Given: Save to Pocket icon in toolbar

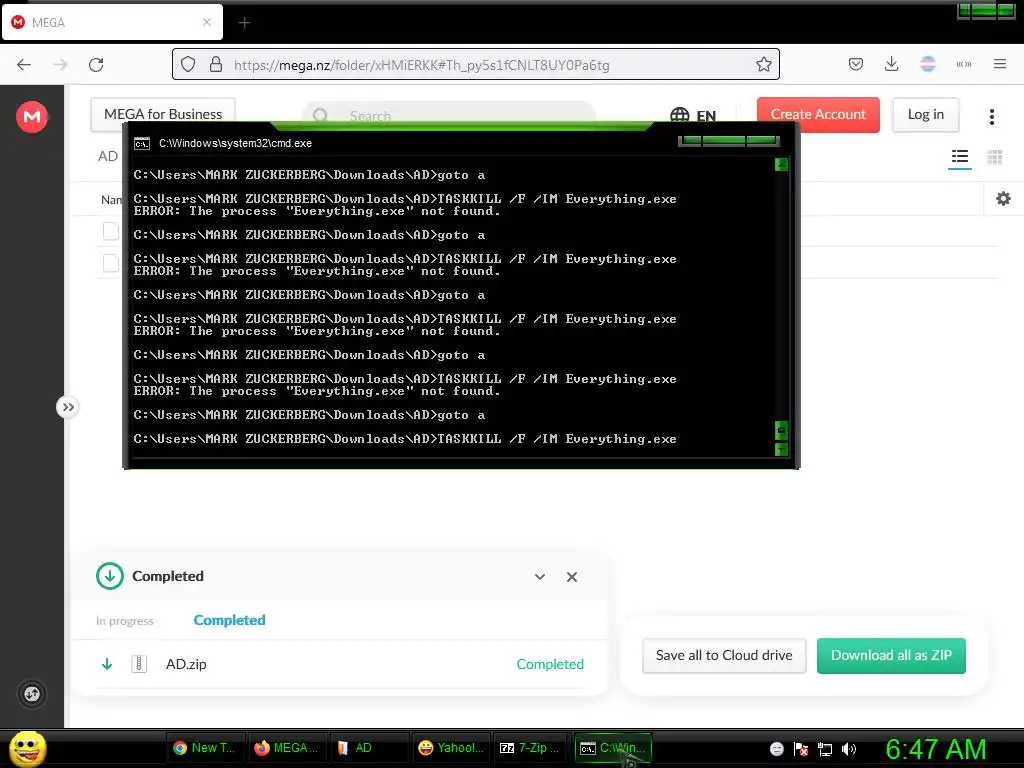Looking at the screenshot, I should click(856, 64).
